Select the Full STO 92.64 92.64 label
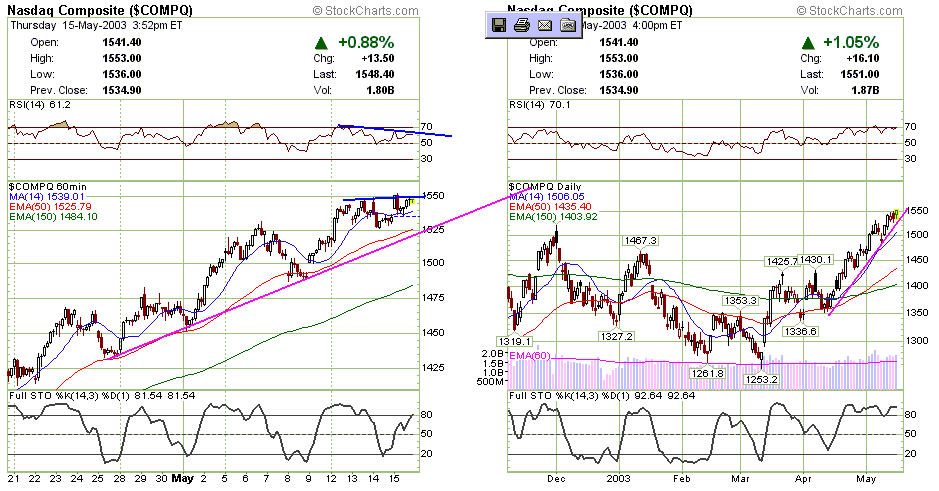 pos(602,396)
